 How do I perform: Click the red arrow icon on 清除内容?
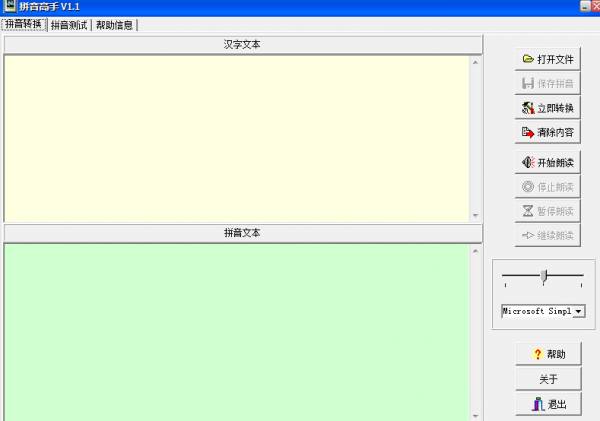pos(528,132)
